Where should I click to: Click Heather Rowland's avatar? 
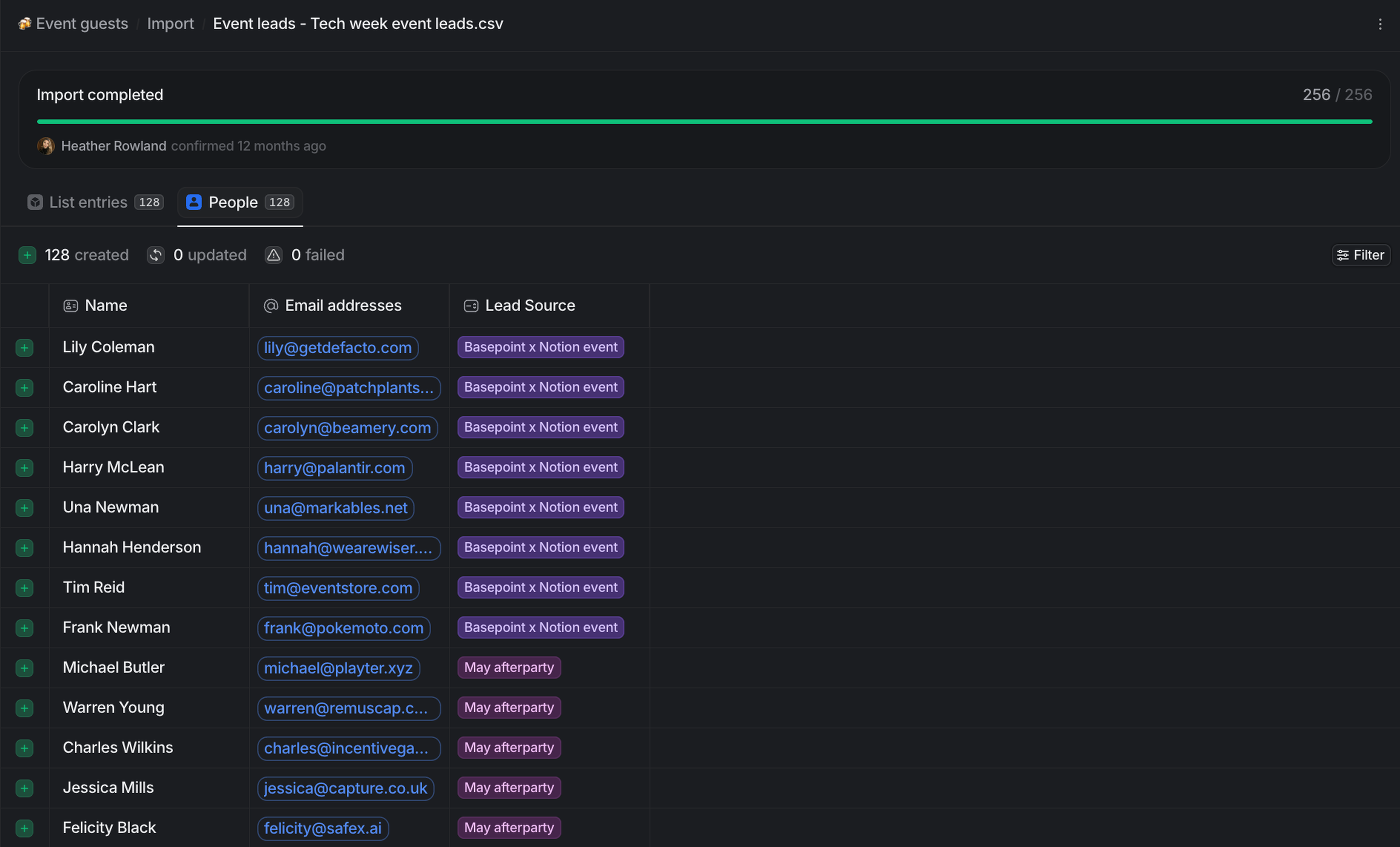tap(46, 146)
